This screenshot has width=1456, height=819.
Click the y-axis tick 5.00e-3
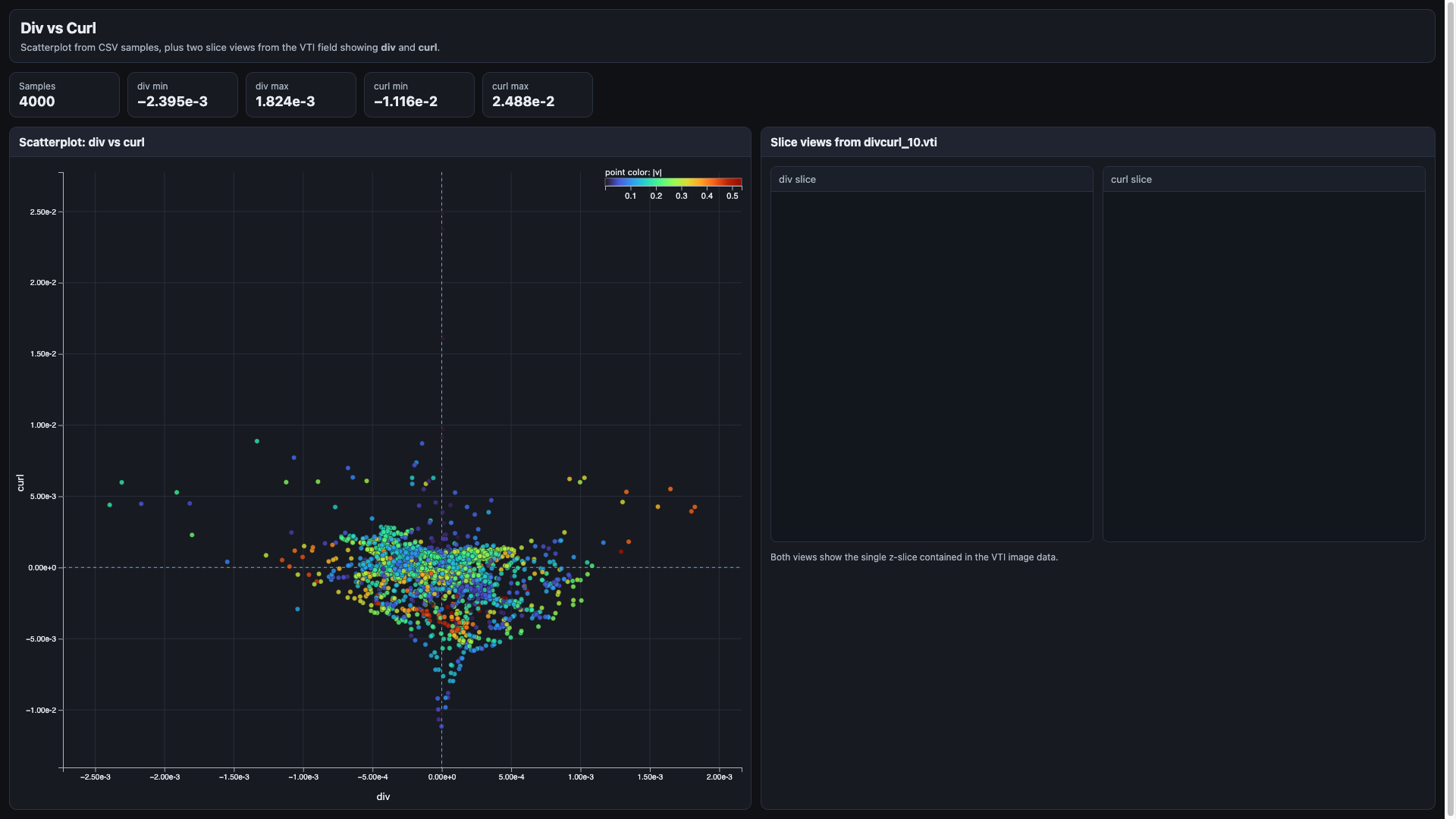pyautogui.click(x=43, y=497)
